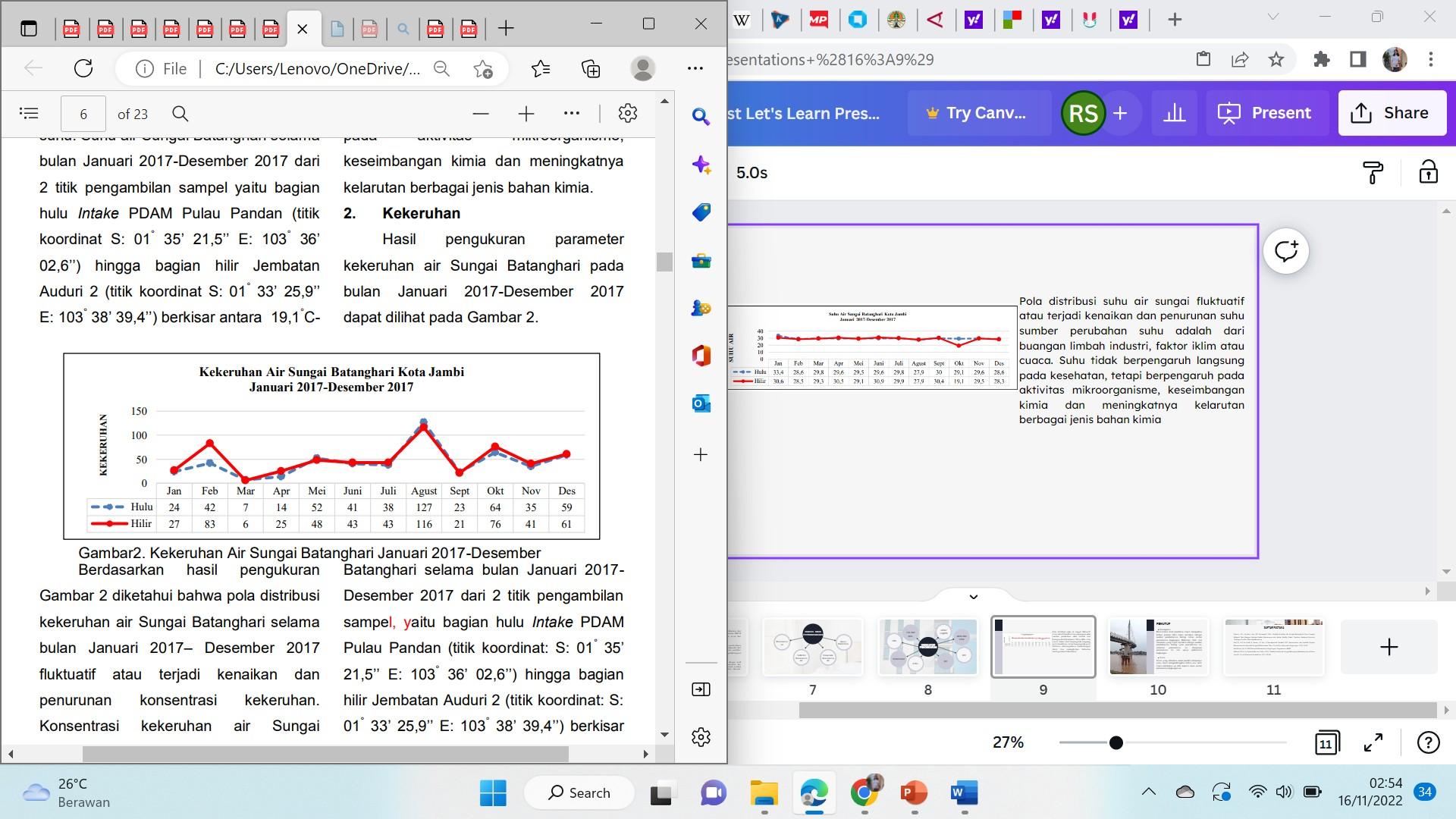The height and width of the screenshot is (819, 1456).
Task: Open a new tab in Edge
Action: click(506, 29)
